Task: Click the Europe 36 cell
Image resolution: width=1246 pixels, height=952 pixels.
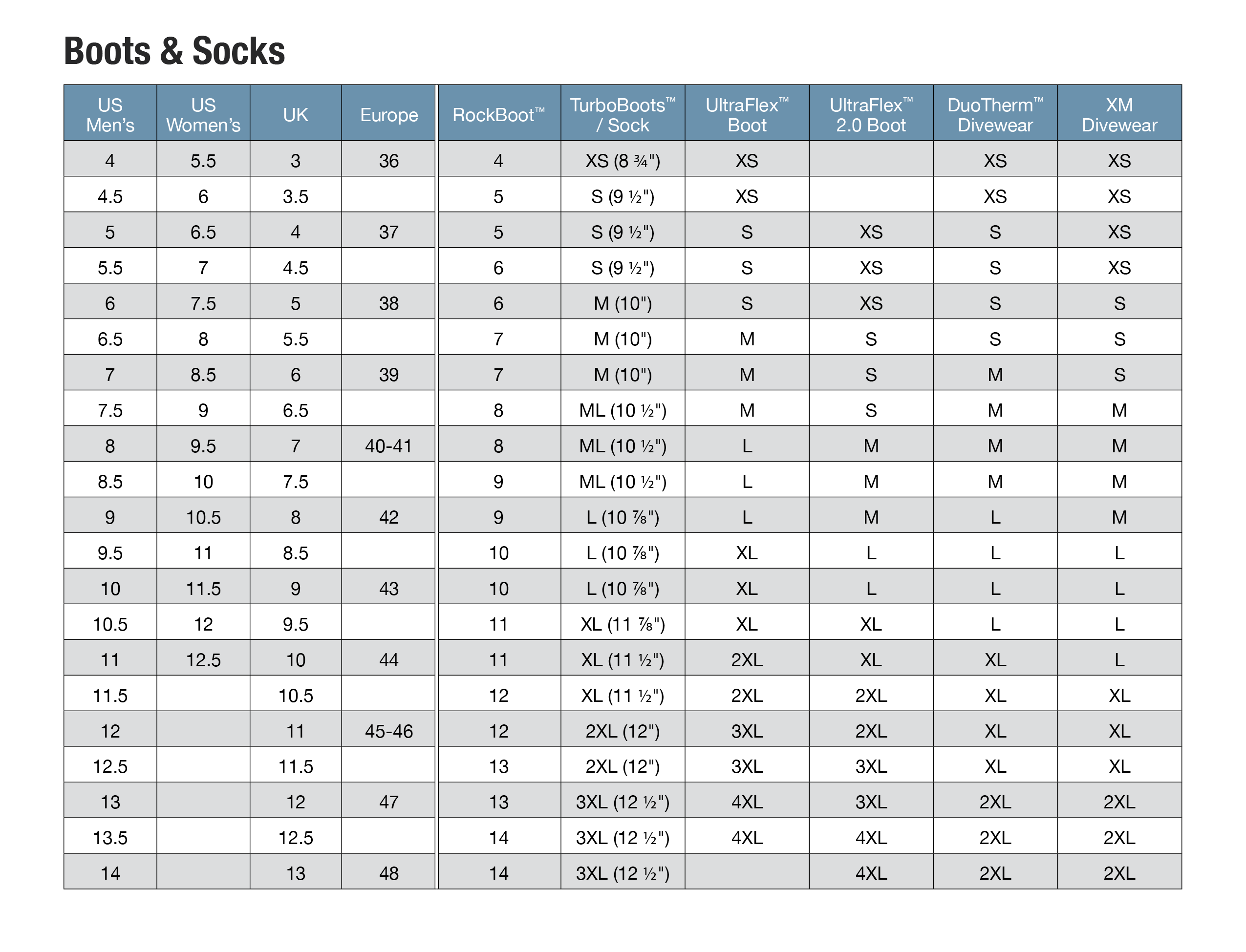Action: [x=388, y=160]
